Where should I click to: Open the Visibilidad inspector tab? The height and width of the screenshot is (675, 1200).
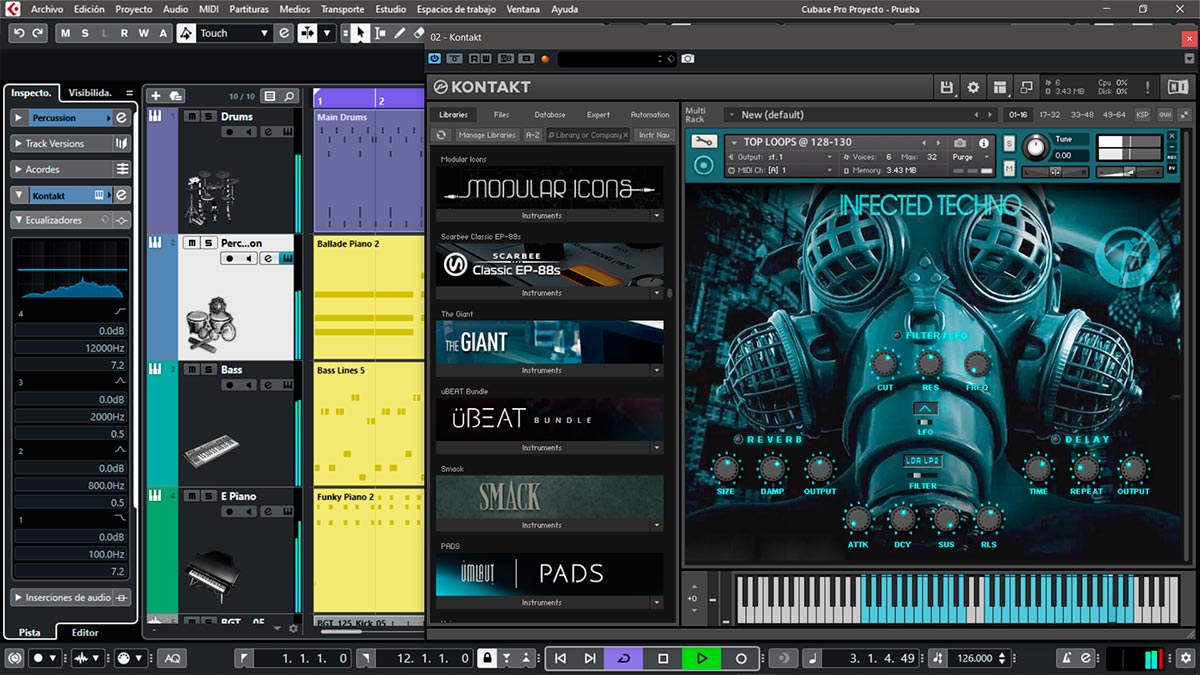point(90,93)
